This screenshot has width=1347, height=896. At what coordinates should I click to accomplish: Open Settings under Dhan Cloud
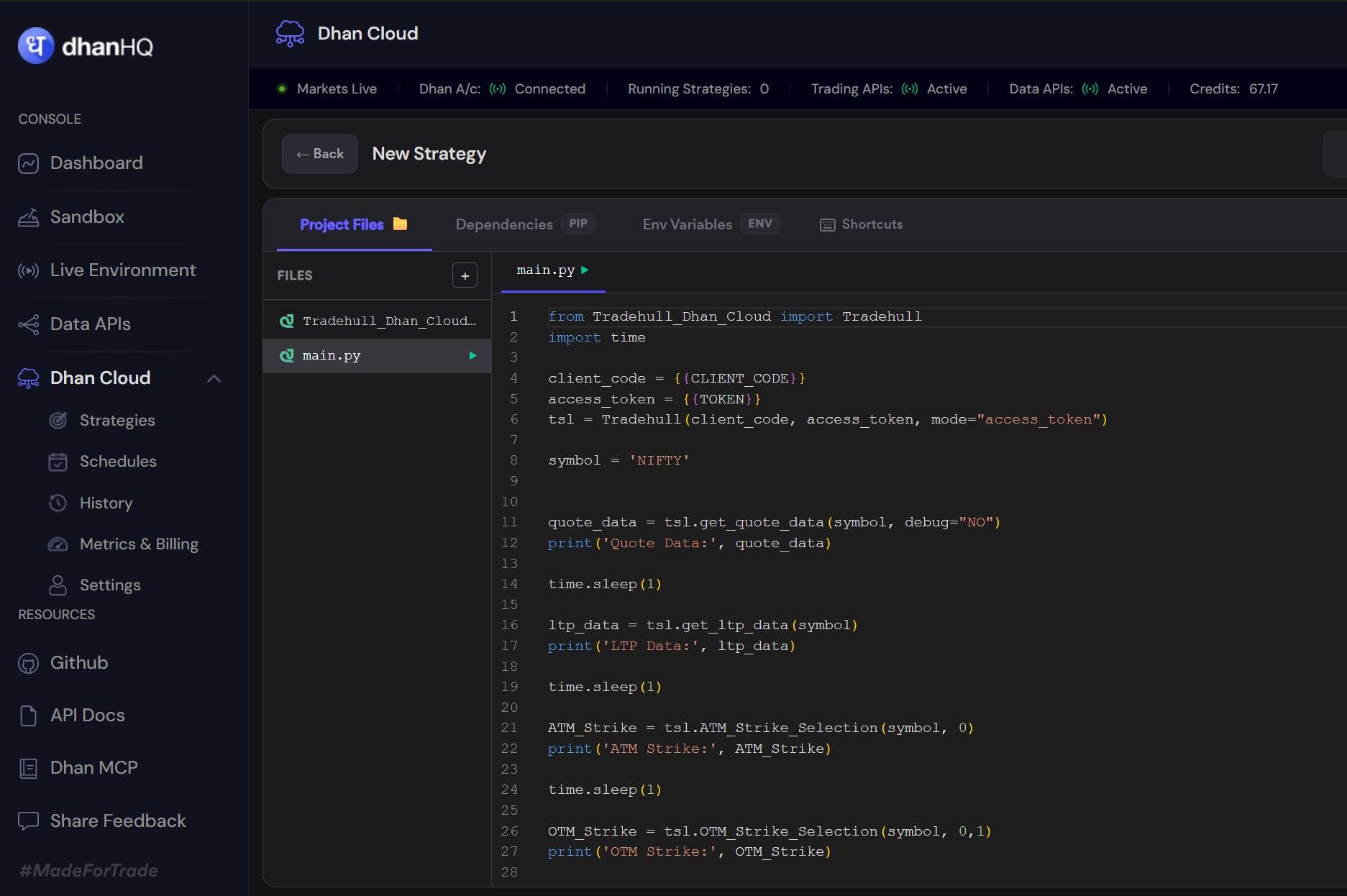click(x=110, y=585)
